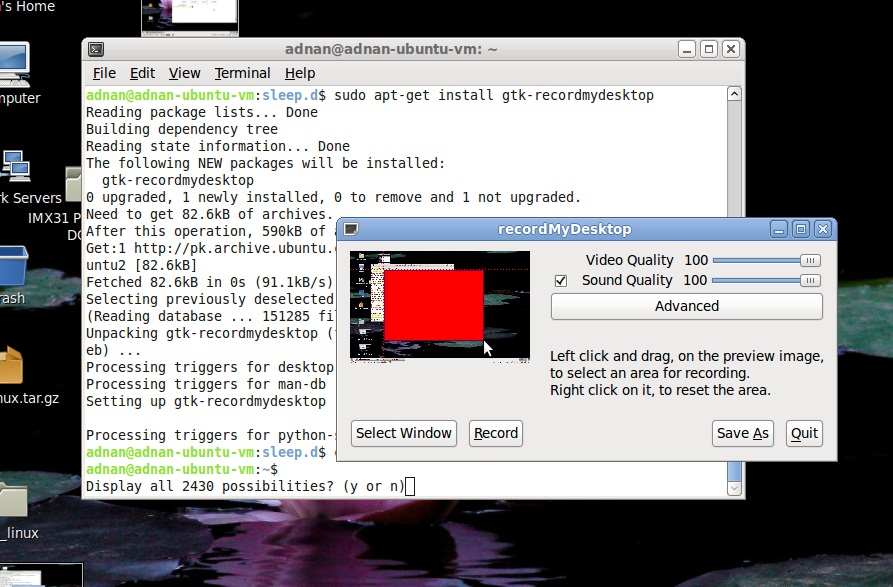Click the desktop preview image

click(x=440, y=306)
